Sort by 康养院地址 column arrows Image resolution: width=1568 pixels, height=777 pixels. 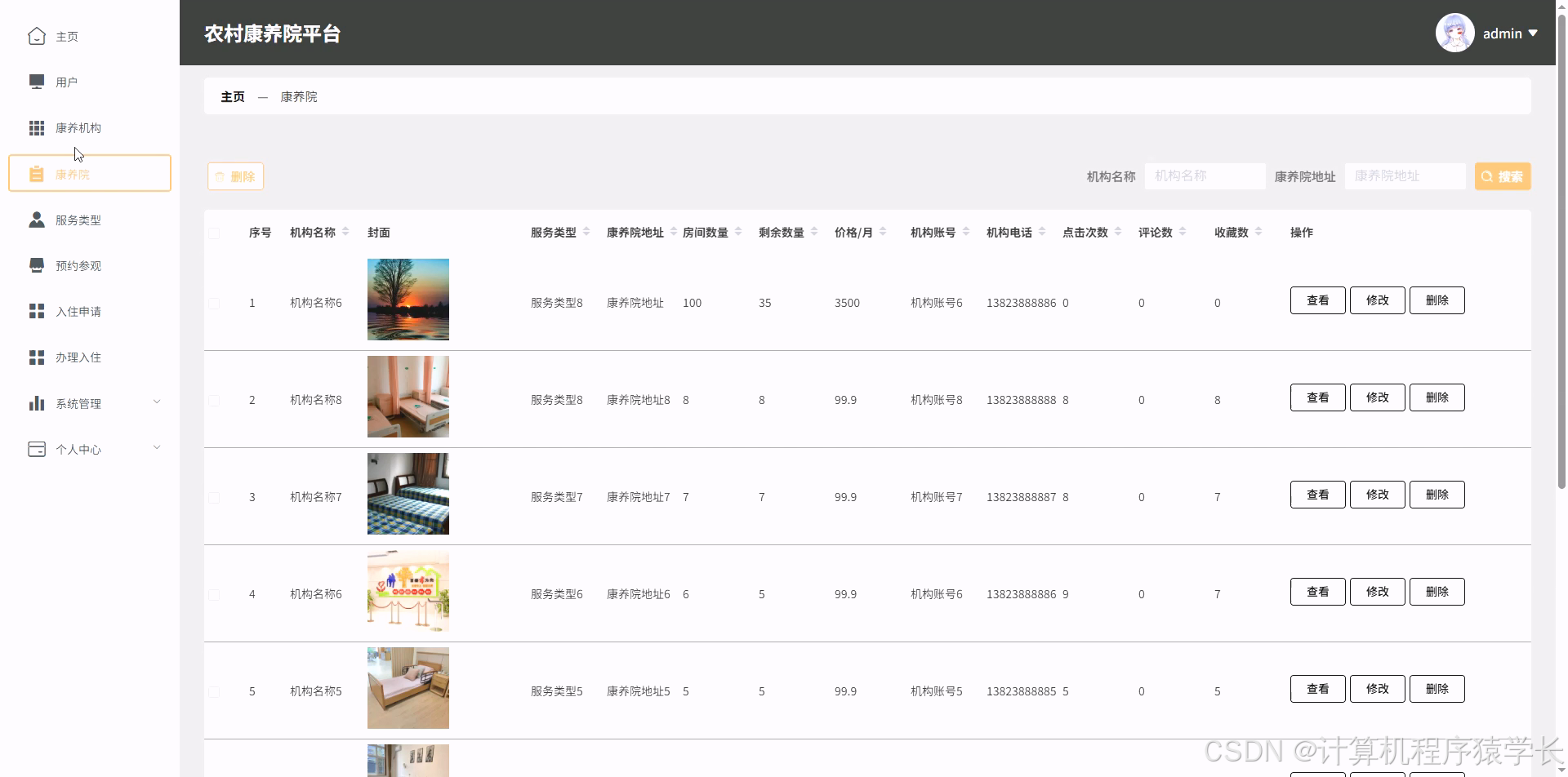674,232
